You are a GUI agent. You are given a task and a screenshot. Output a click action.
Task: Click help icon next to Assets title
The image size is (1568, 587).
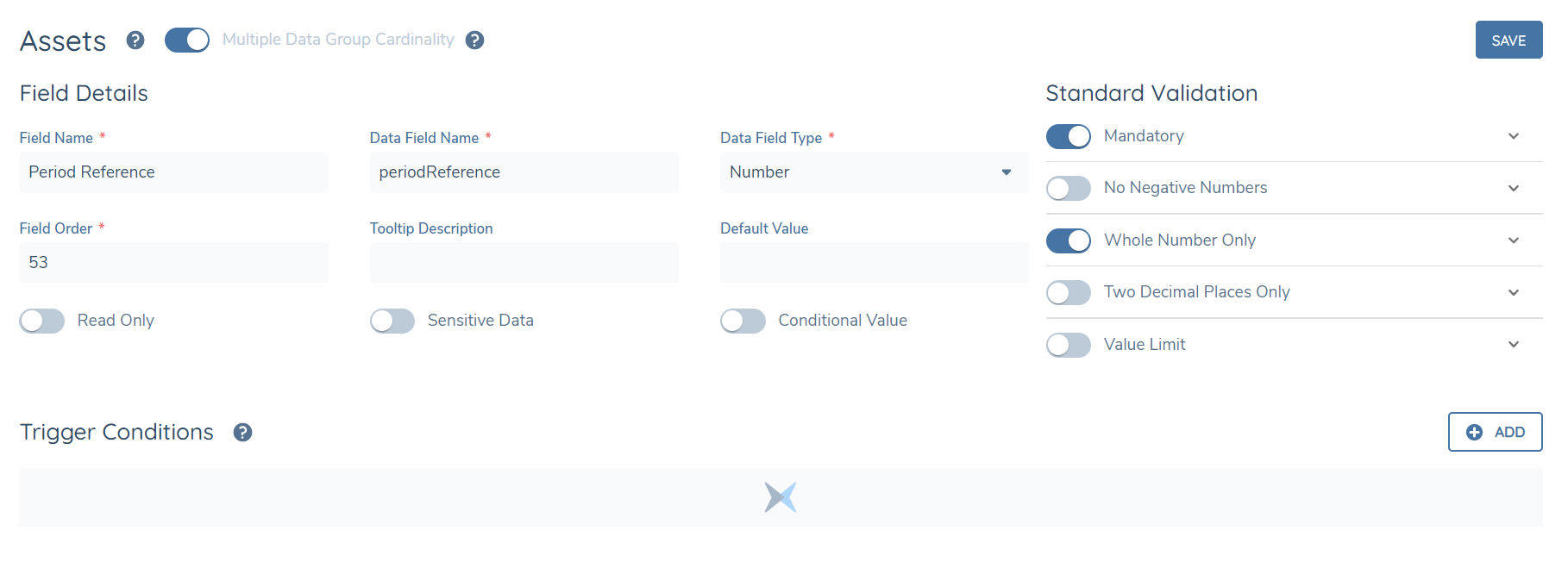tap(135, 41)
